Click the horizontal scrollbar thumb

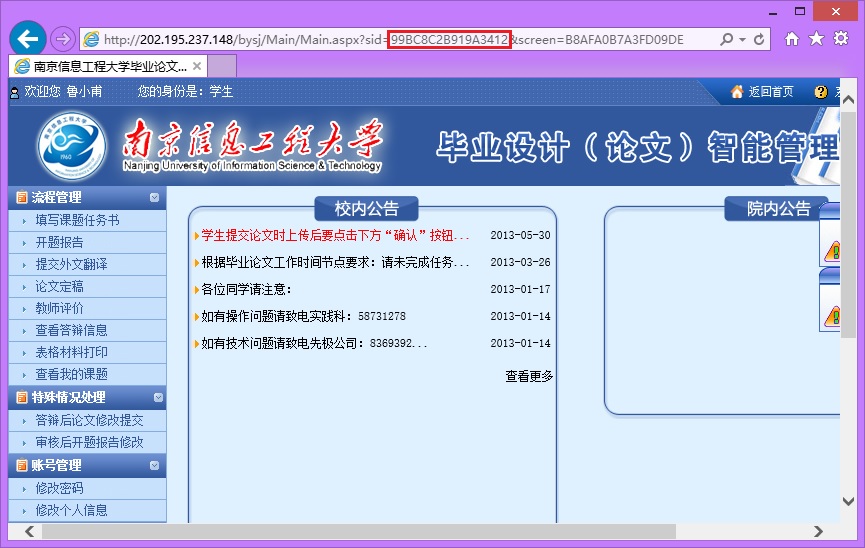(x=359, y=531)
